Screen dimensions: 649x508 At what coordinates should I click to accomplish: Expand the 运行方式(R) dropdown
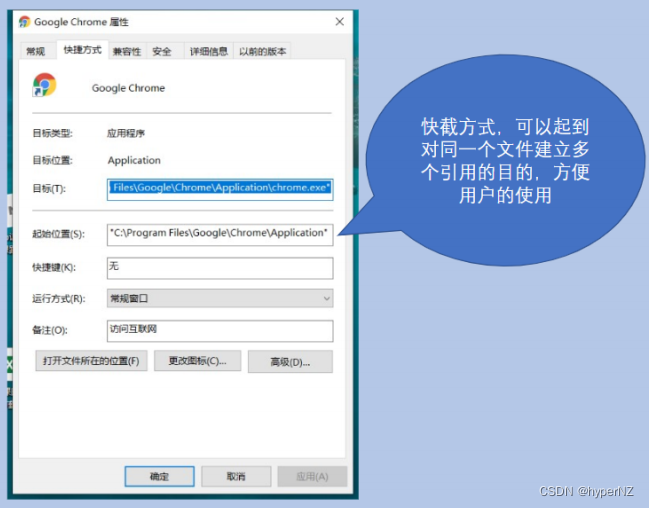[220, 298]
